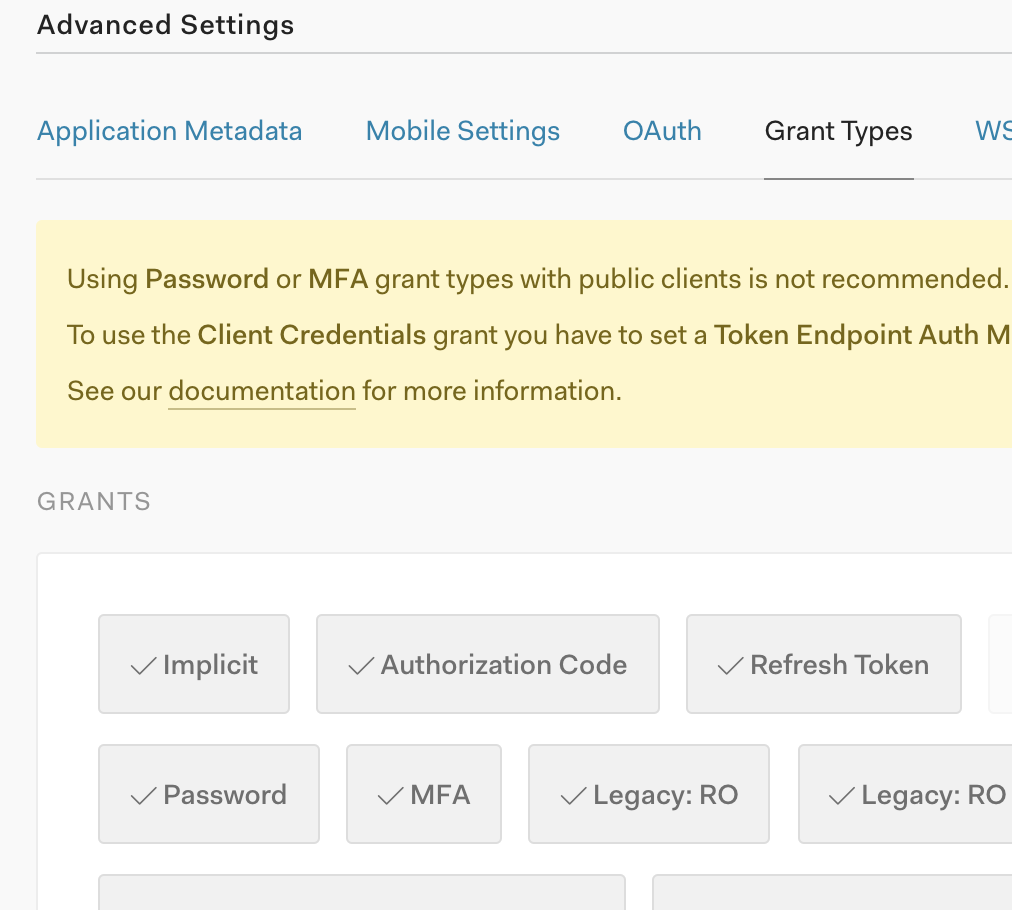Uncheck the Authorization Code grant
The width and height of the screenshot is (1012, 910).
coord(488,664)
